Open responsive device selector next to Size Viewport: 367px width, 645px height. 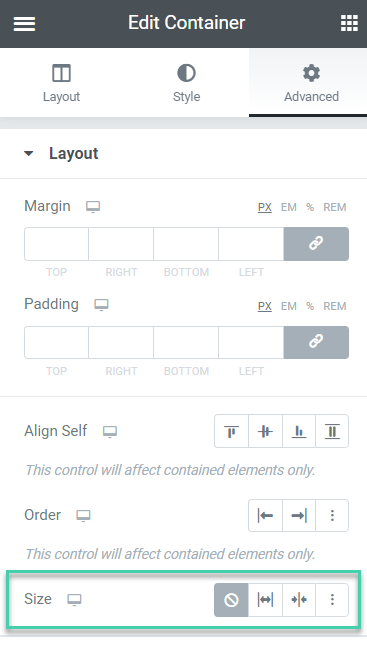(74, 600)
